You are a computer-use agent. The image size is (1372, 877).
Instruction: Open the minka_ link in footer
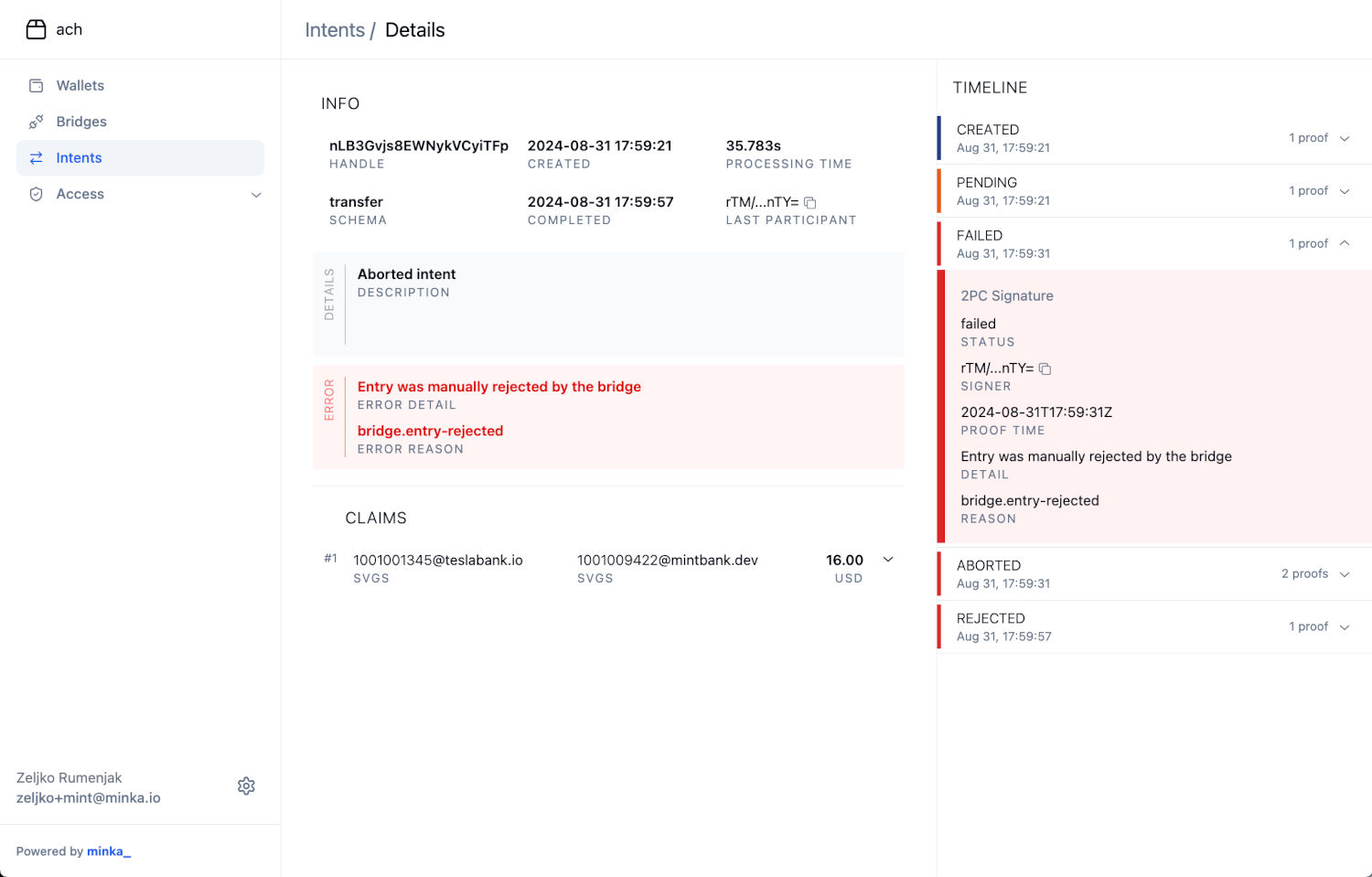pyautogui.click(x=108, y=851)
